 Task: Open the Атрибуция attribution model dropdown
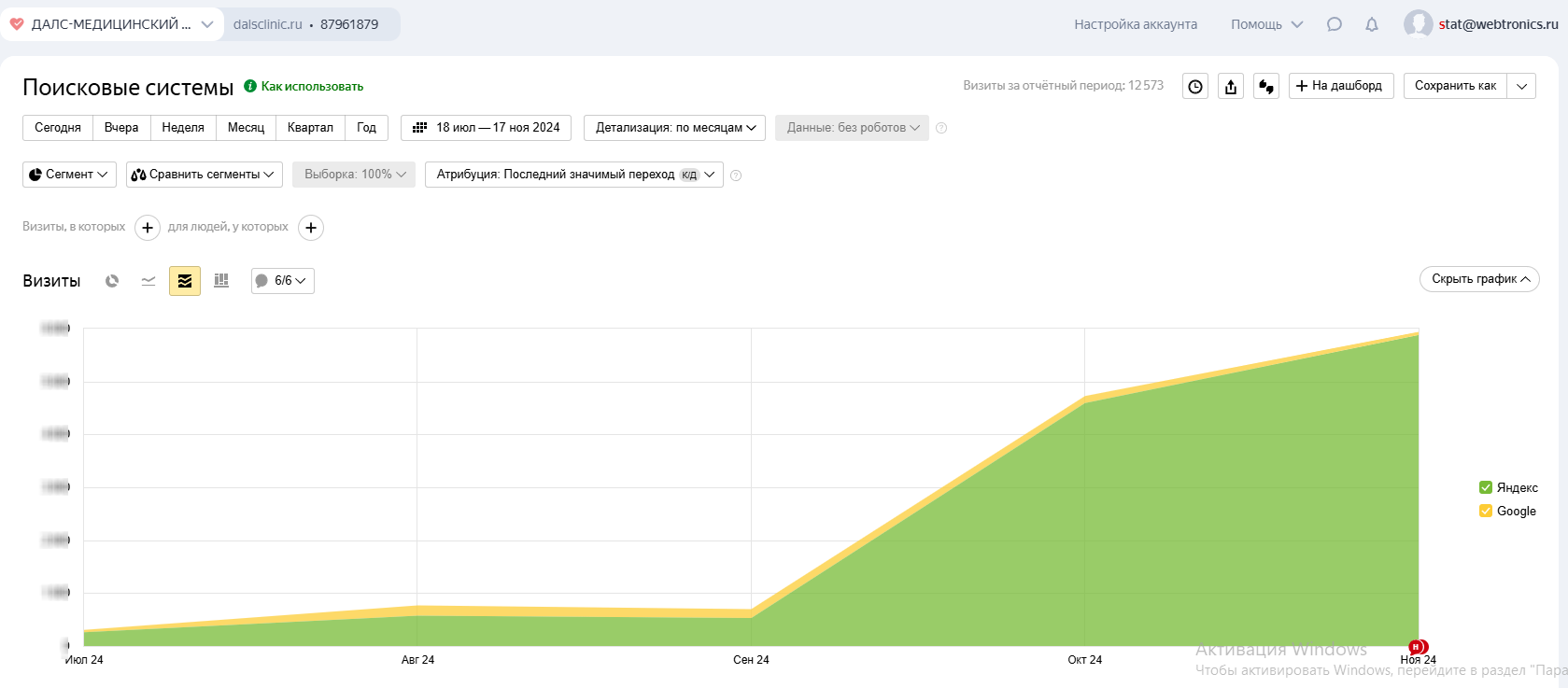pyautogui.click(x=574, y=175)
